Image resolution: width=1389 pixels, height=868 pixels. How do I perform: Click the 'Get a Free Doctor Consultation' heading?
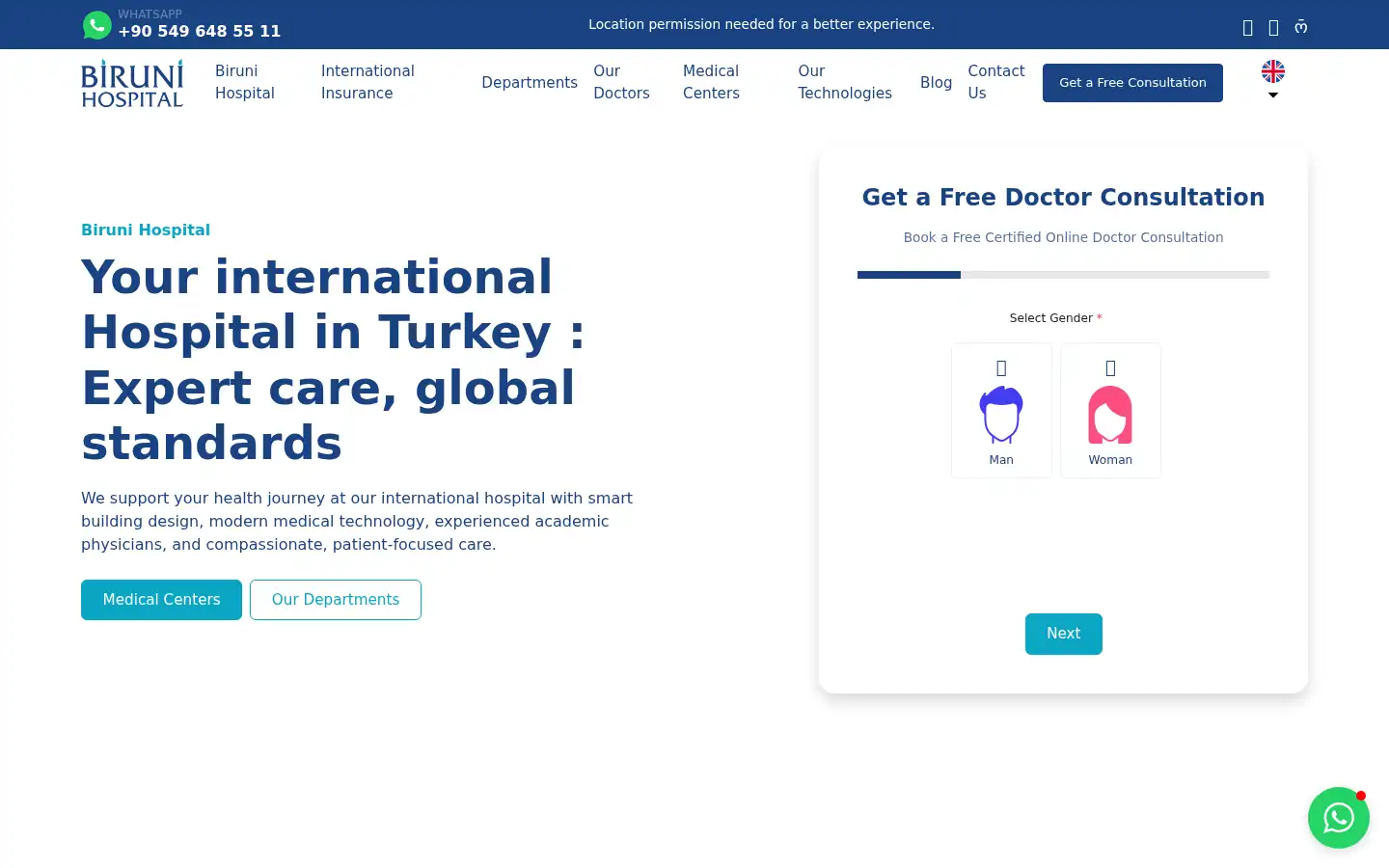pos(1063,197)
